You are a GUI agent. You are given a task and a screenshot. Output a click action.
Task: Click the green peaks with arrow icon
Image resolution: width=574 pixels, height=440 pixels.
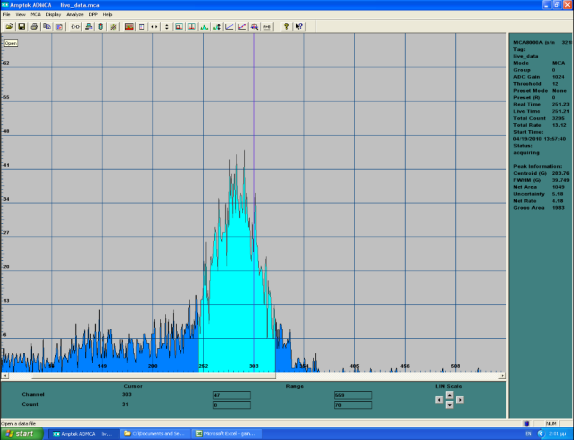click(217, 27)
